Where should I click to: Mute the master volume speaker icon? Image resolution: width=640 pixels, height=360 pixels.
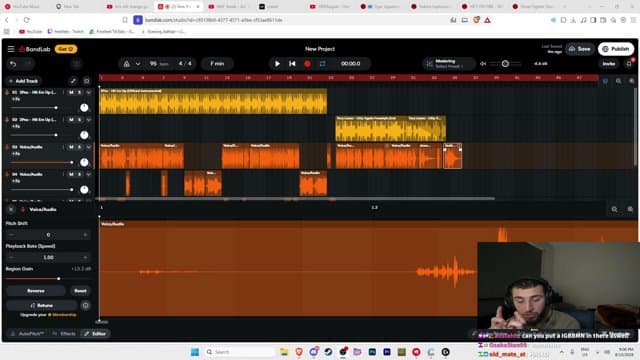483,64
